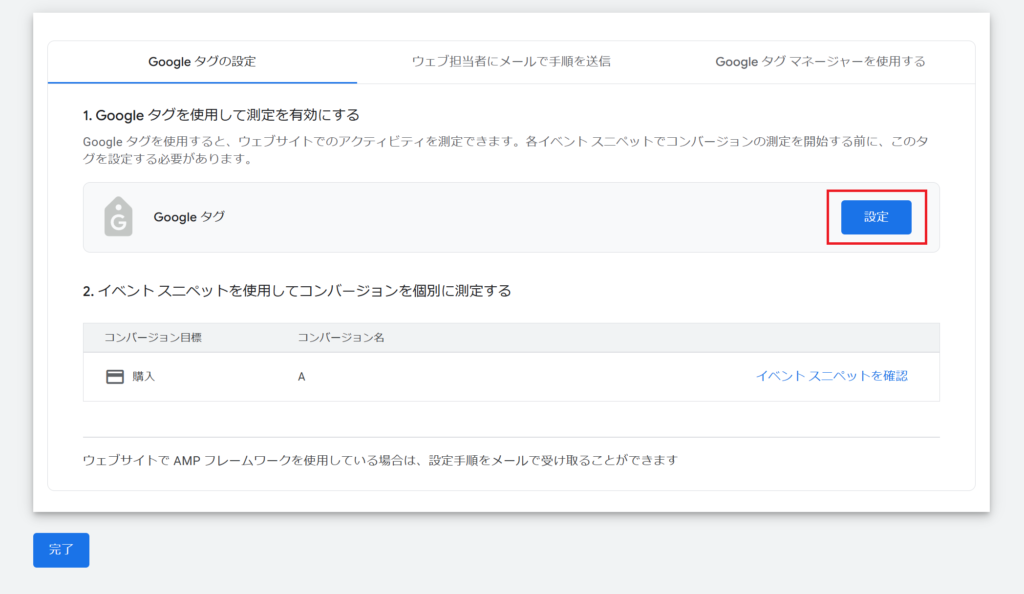Switch to the Google タグの設定 tab
The image size is (1024, 594).
(x=202, y=61)
